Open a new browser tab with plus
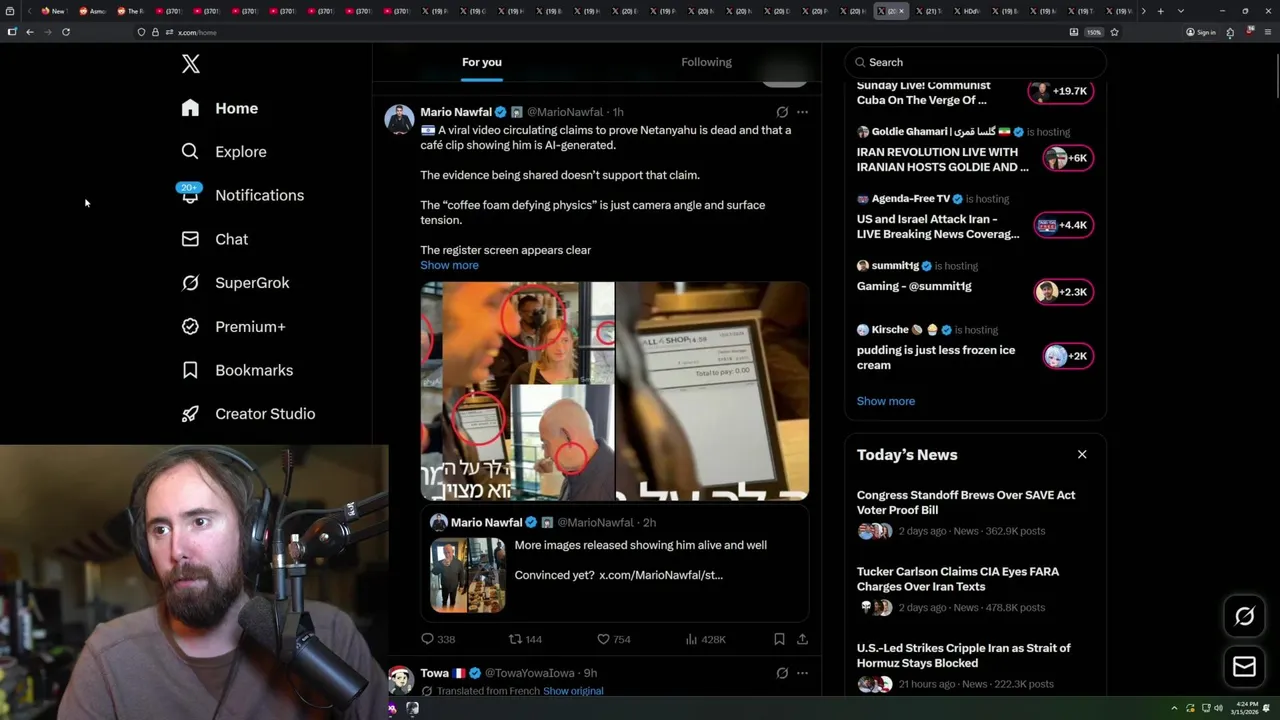Viewport: 1280px width, 720px height. pyautogui.click(x=1160, y=11)
